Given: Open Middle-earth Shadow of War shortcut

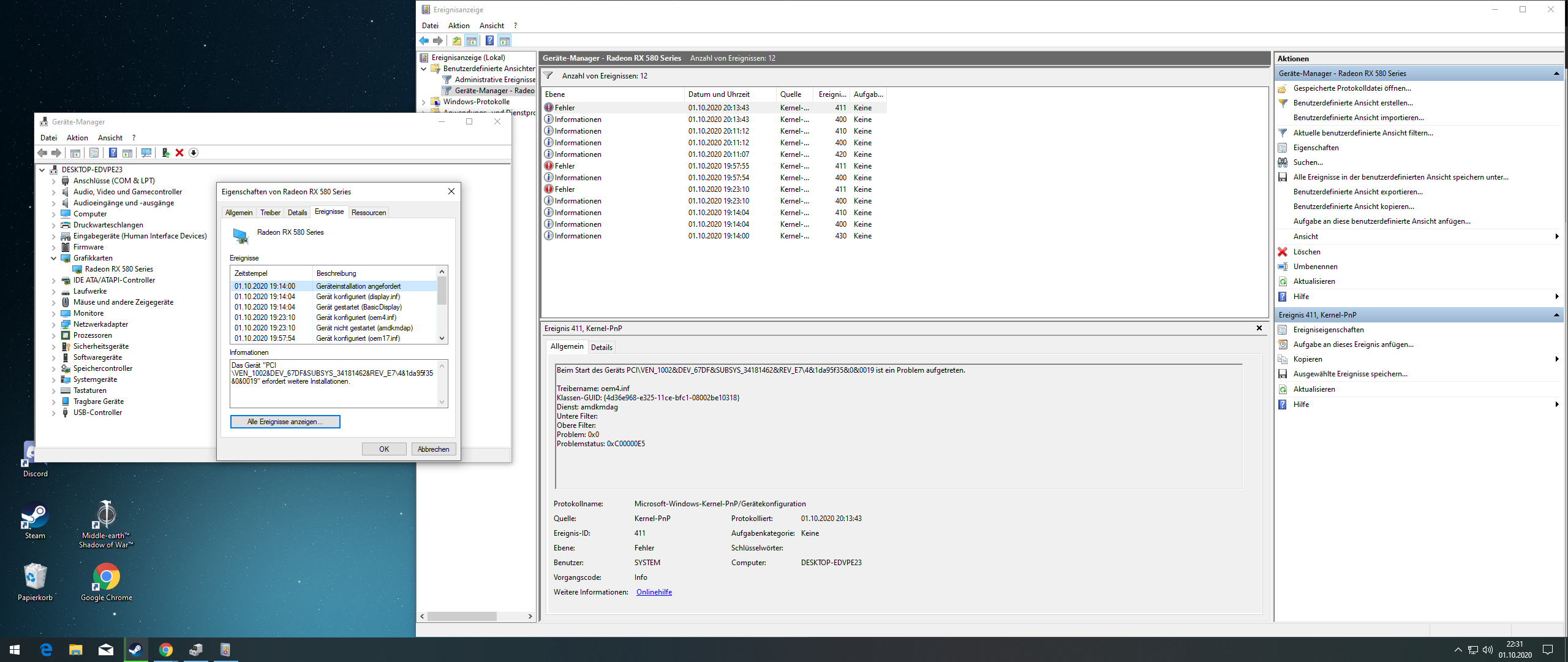Looking at the screenshot, I should (x=106, y=525).
